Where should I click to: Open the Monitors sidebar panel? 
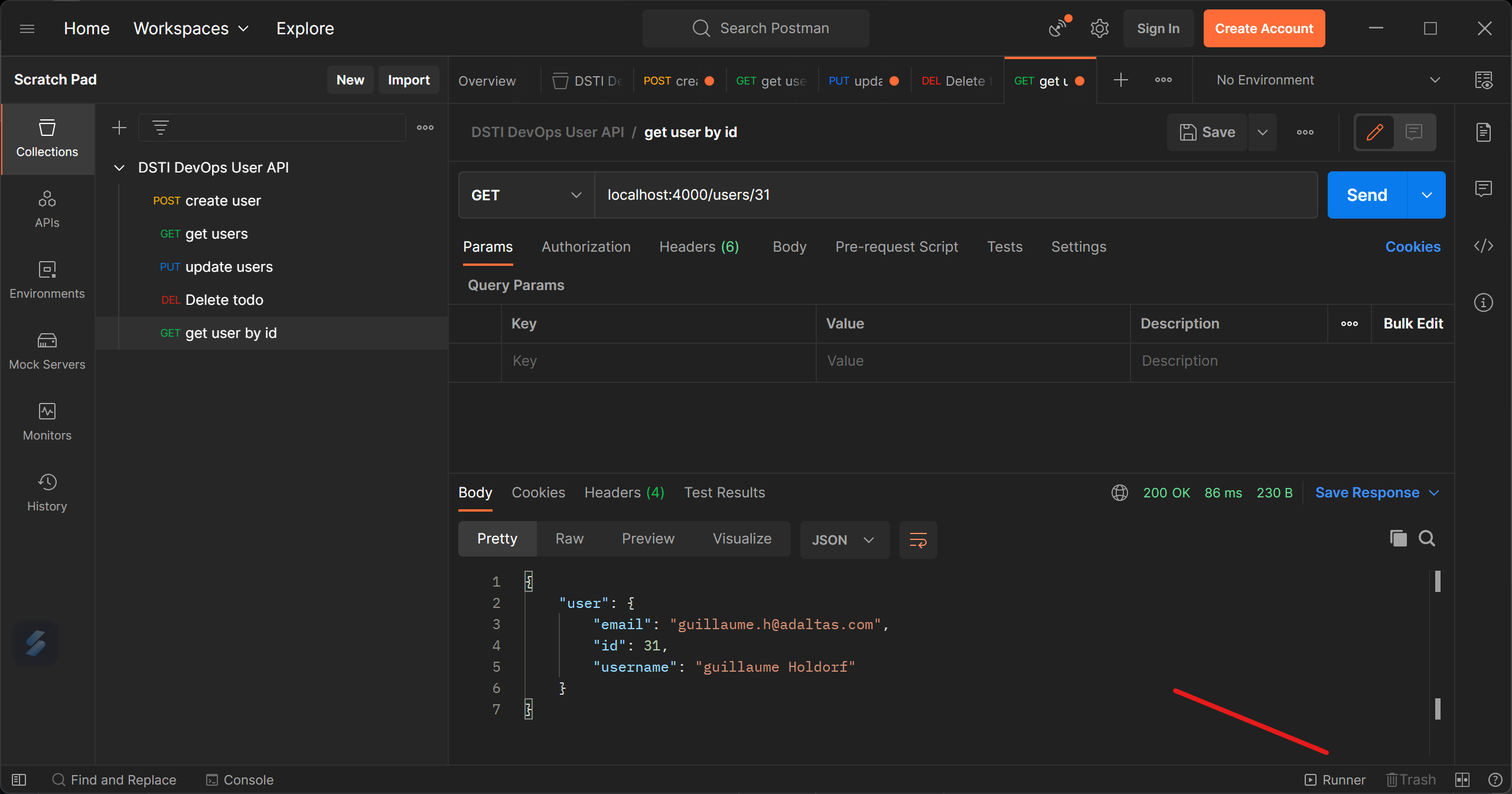click(x=47, y=422)
